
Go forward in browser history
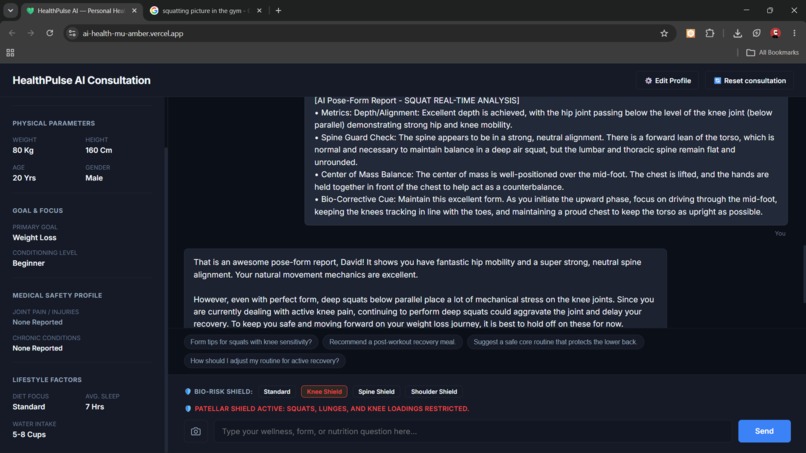pyautogui.click(x=31, y=33)
